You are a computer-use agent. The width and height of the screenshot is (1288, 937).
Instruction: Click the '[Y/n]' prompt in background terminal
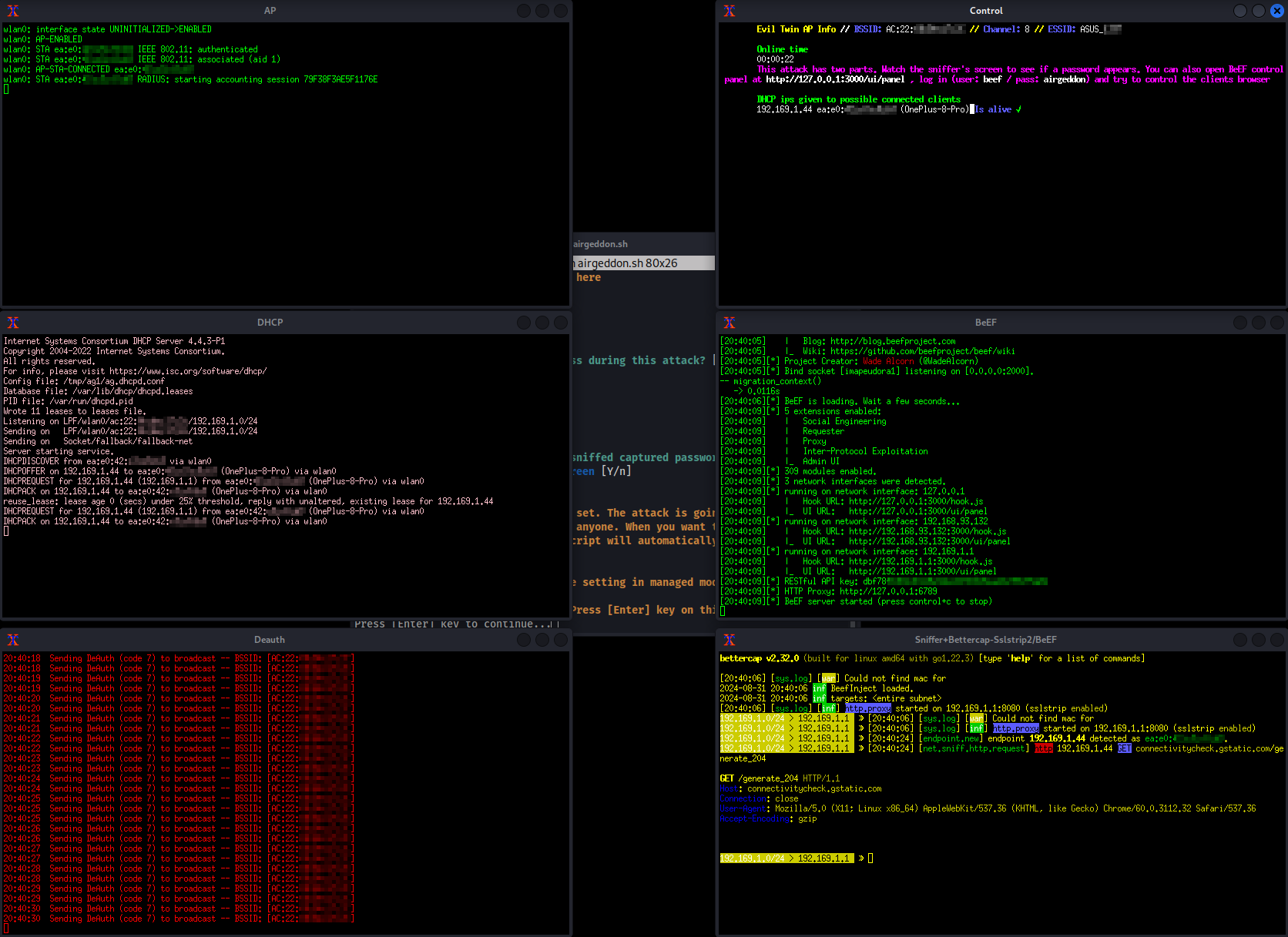click(616, 471)
